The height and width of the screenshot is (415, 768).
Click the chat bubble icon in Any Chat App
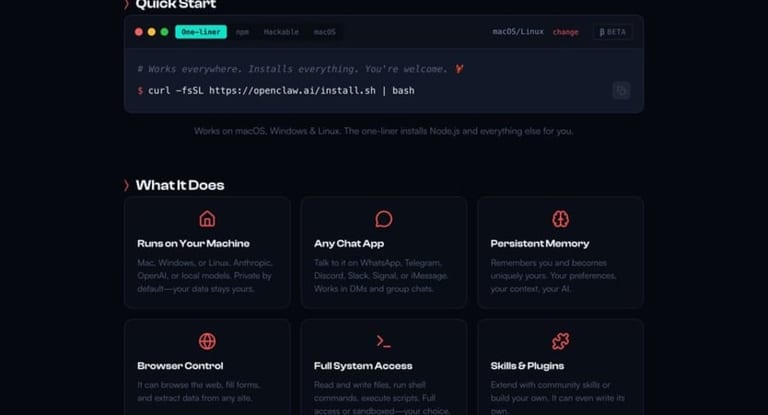click(384, 219)
